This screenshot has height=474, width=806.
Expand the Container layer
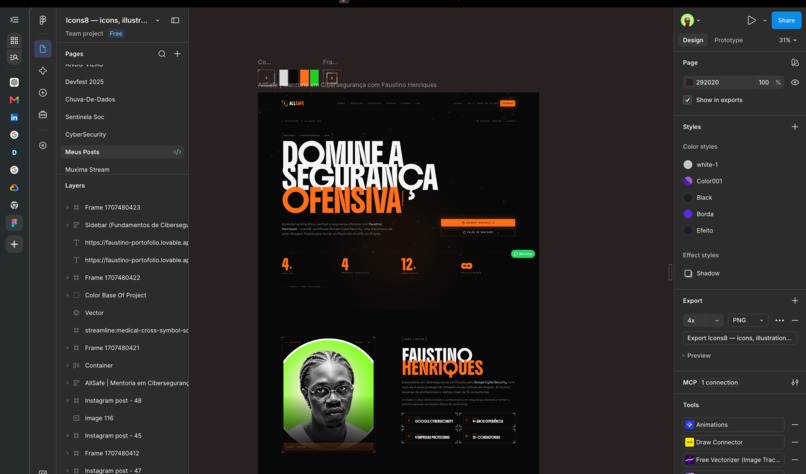point(67,366)
